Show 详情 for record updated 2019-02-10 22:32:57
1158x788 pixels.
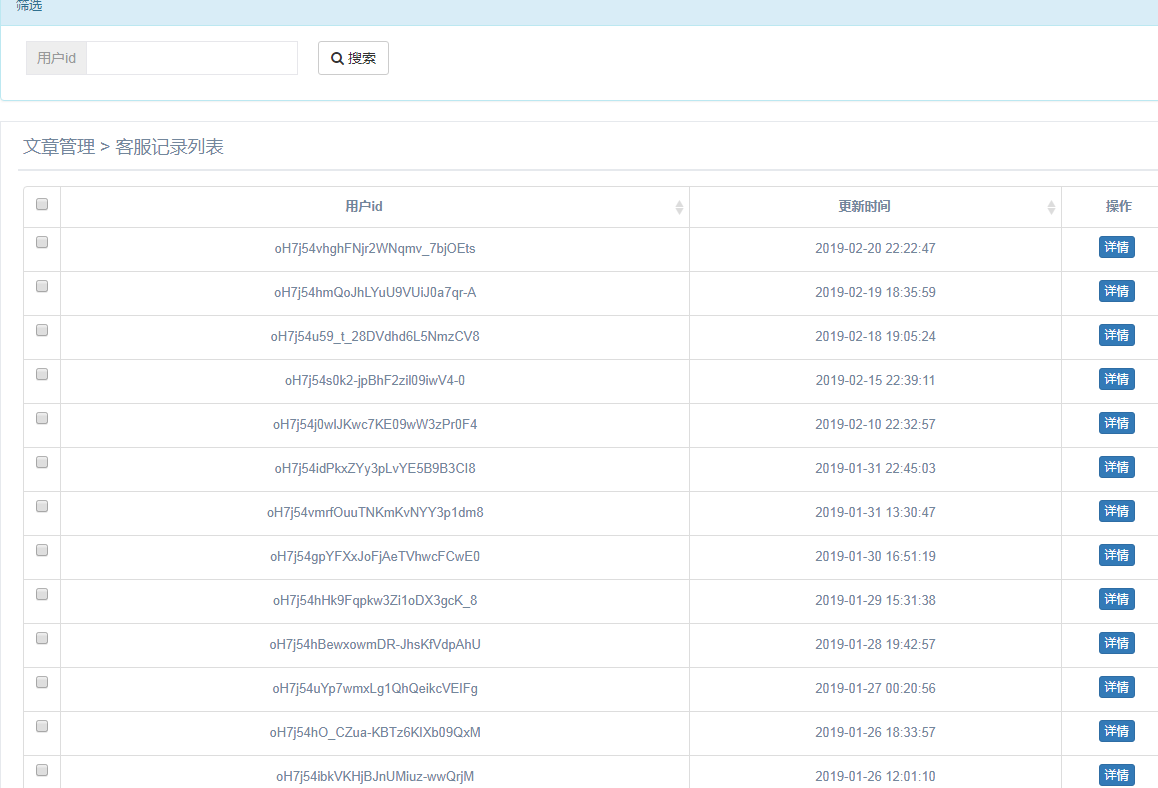1116,424
